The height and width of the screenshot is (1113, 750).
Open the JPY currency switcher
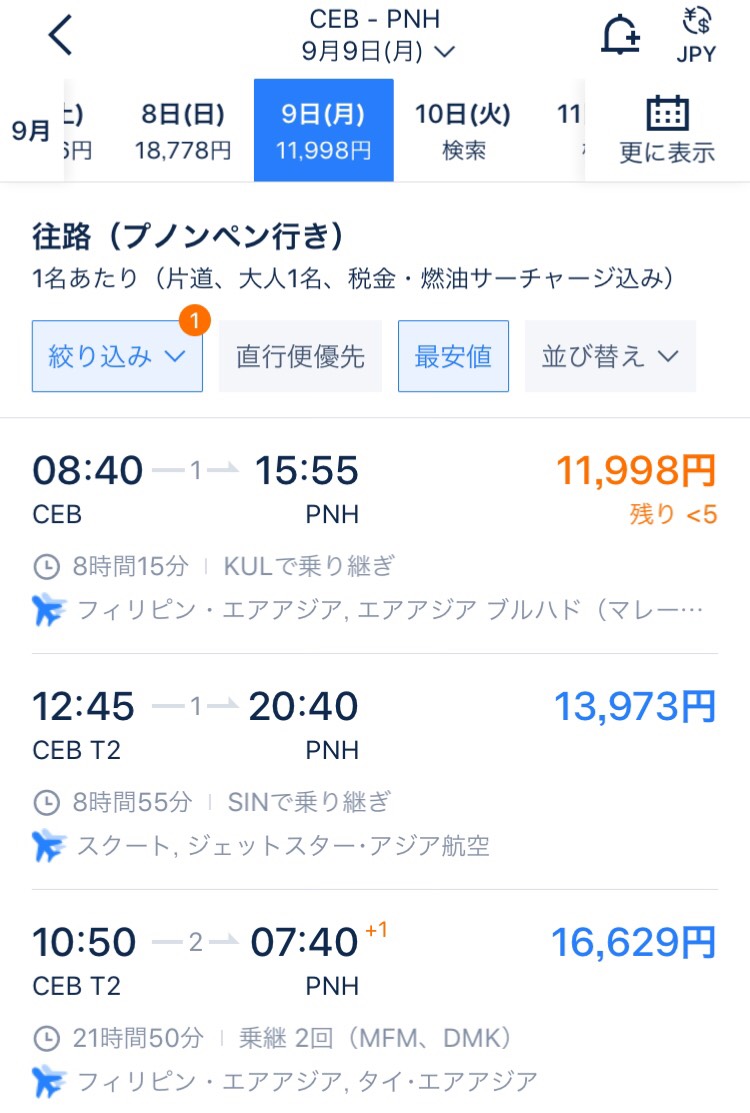(x=696, y=36)
